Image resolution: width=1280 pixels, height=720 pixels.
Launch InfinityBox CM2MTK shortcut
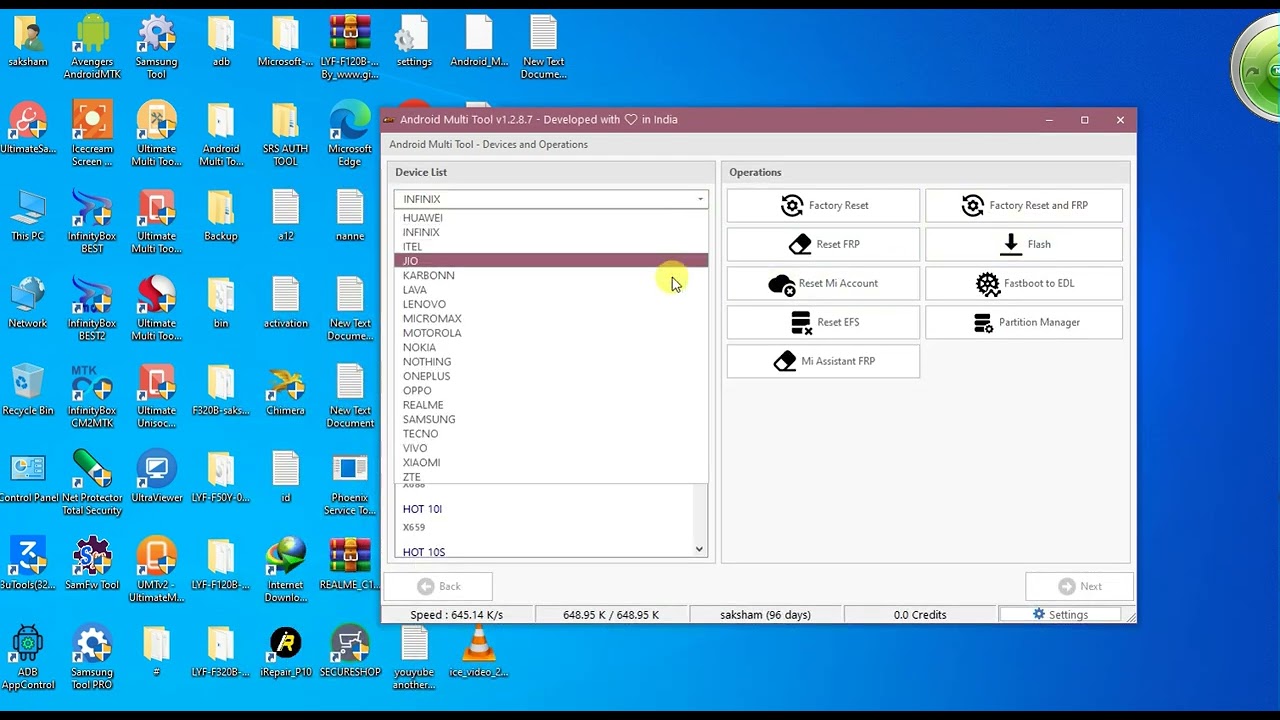[92, 396]
